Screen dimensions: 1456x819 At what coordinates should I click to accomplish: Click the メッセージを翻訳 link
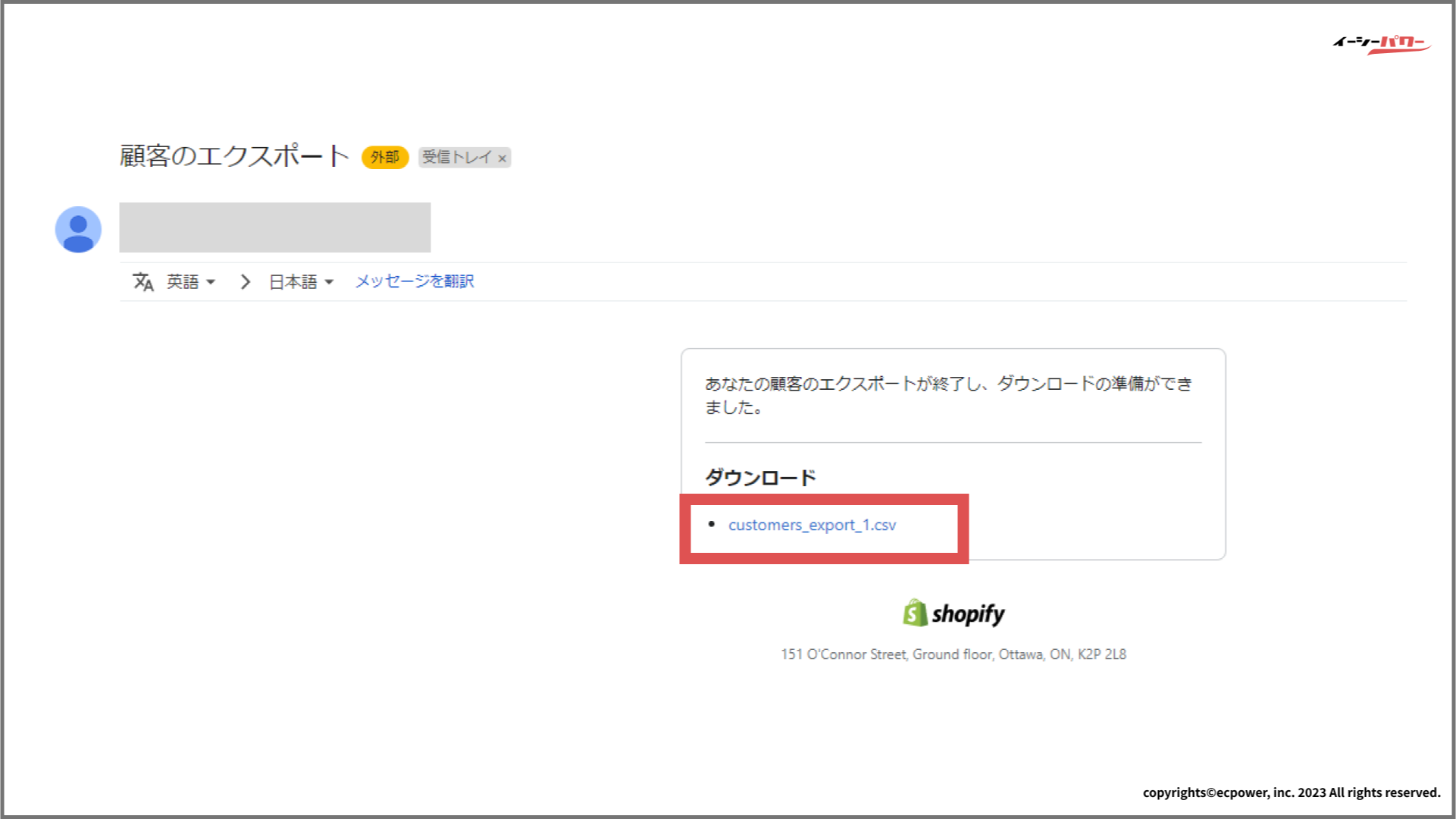point(415,281)
